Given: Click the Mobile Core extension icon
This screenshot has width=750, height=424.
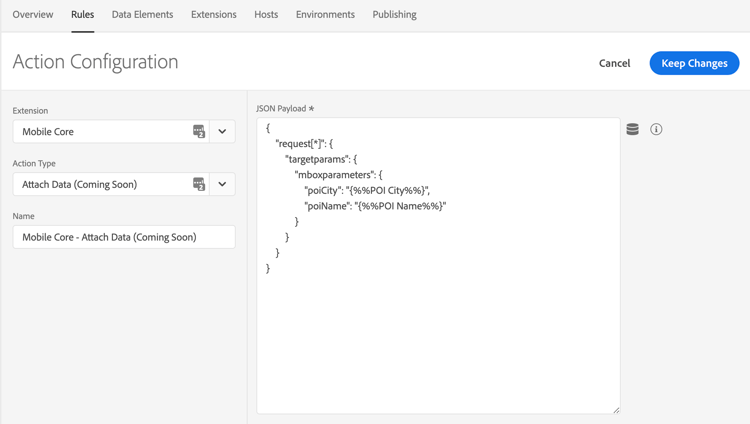Looking at the screenshot, I should click(199, 131).
